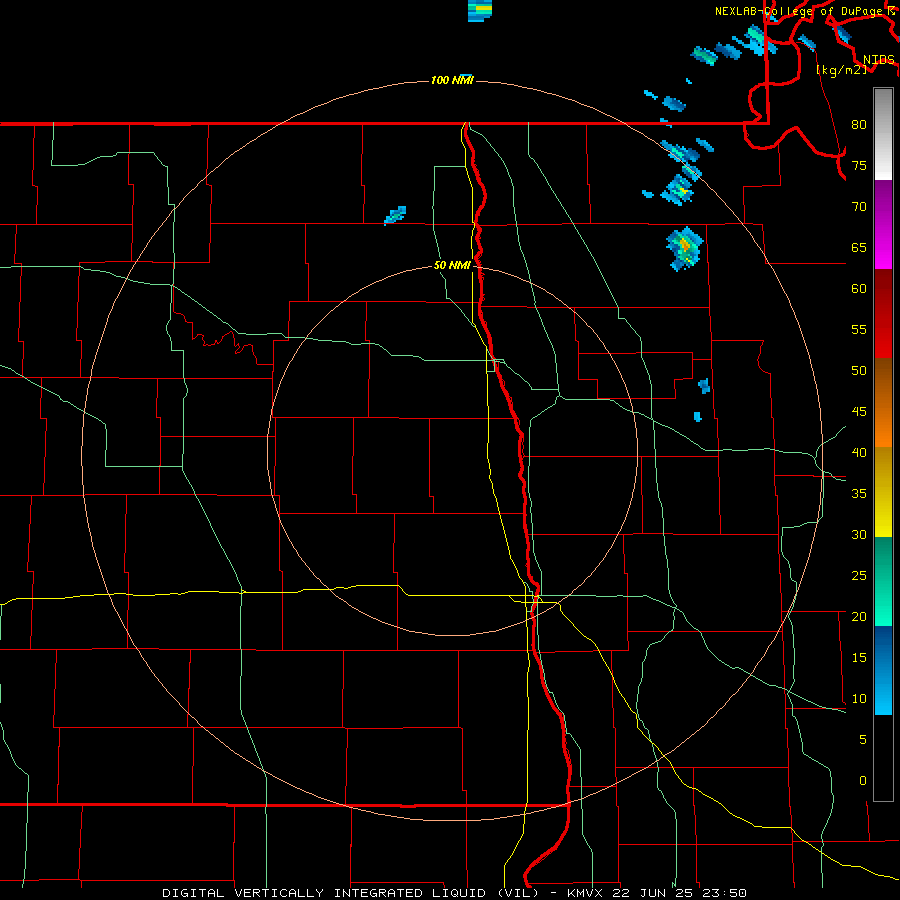Click the 65 value on the scale

(x=859, y=248)
